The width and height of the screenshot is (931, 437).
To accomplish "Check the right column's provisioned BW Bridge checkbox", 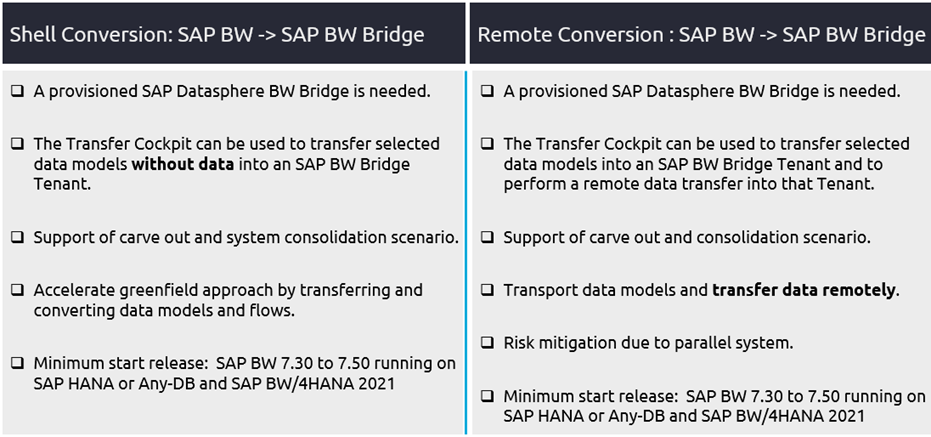I will (x=487, y=91).
